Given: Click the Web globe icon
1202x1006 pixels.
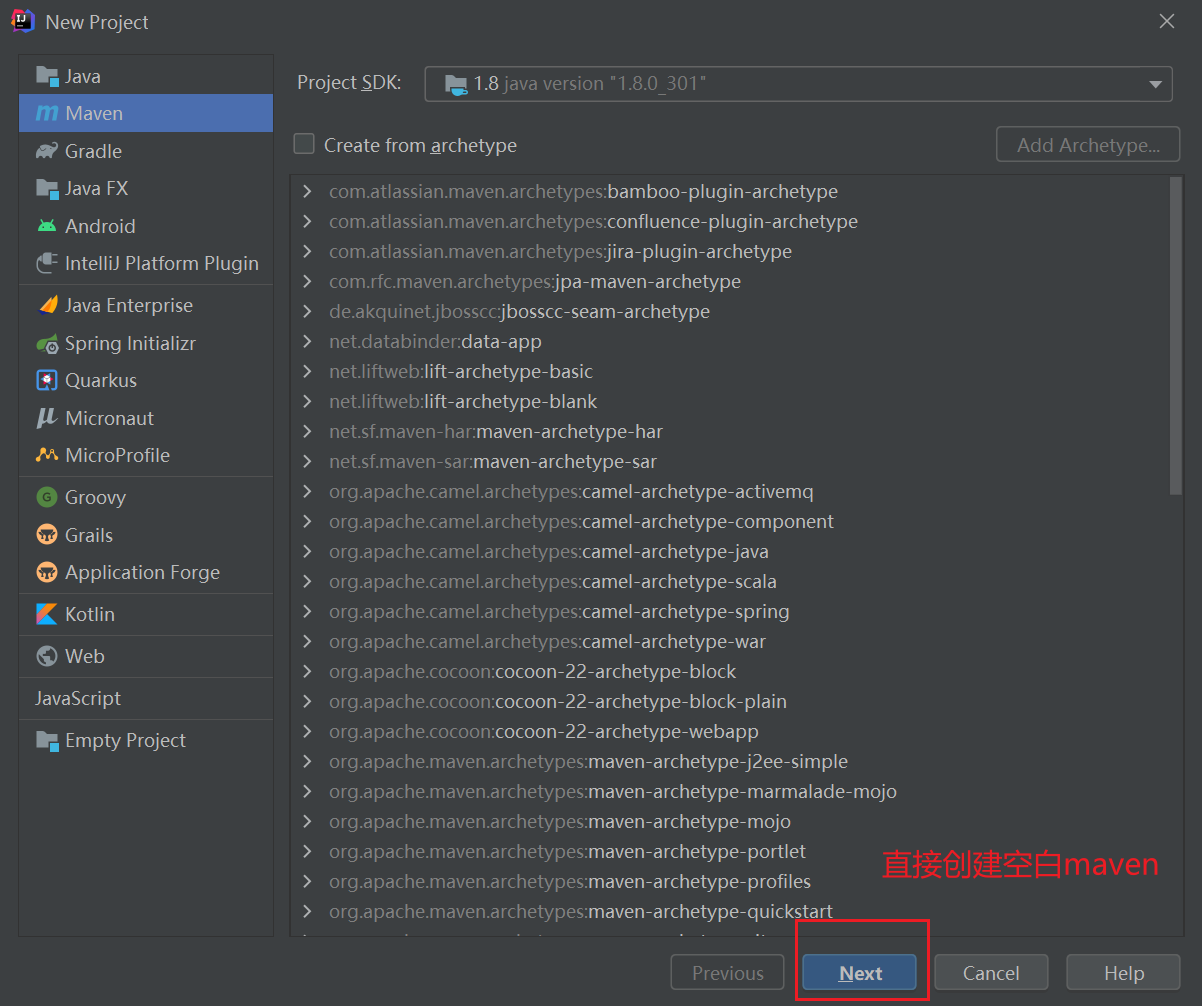Looking at the screenshot, I should [47, 656].
